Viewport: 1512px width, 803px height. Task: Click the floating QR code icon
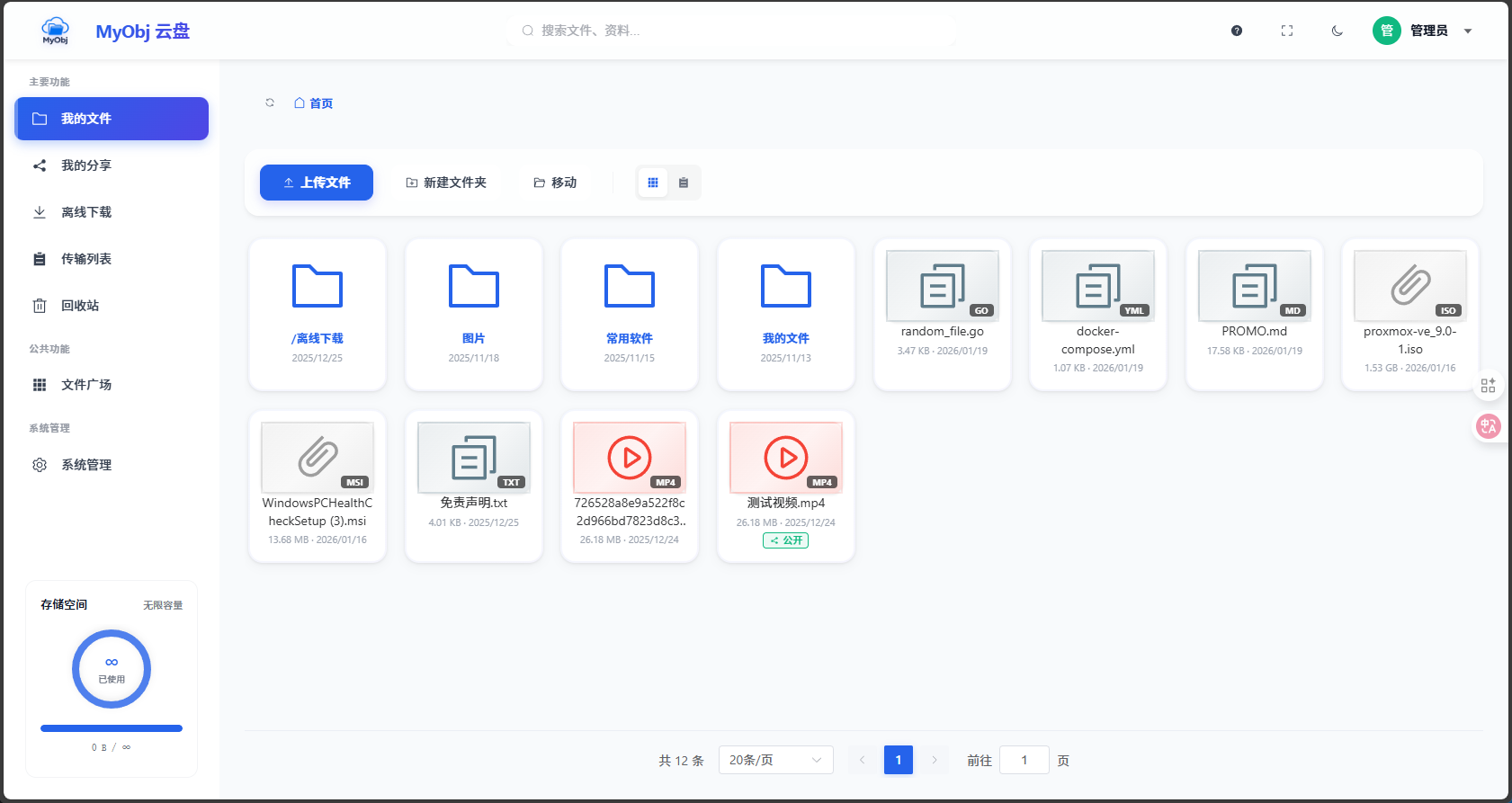pyautogui.click(x=1488, y=385)
